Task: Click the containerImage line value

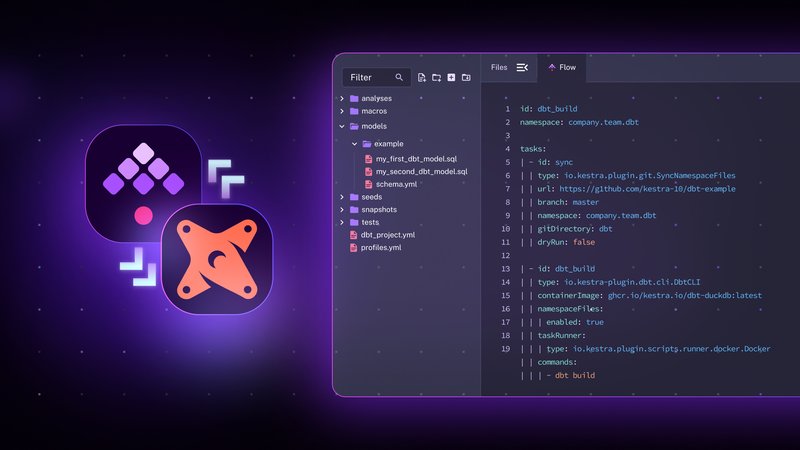Action: click(x=685, y=295)
